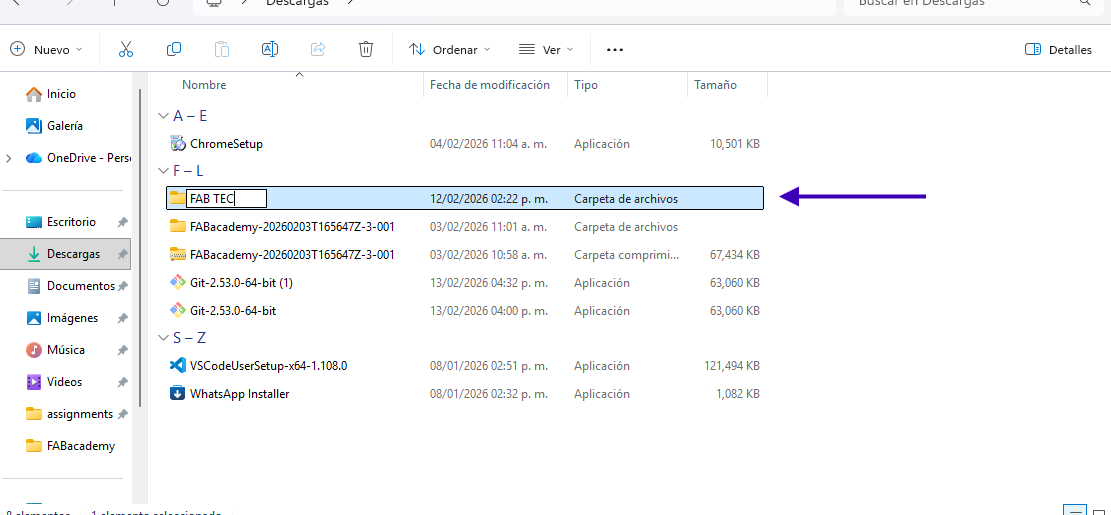Image resolution: width=1111 pixels, height=515 pixels.
Task: Click the VSCodeUserSetup VS Code icon
Action: [x=178, y=366]
